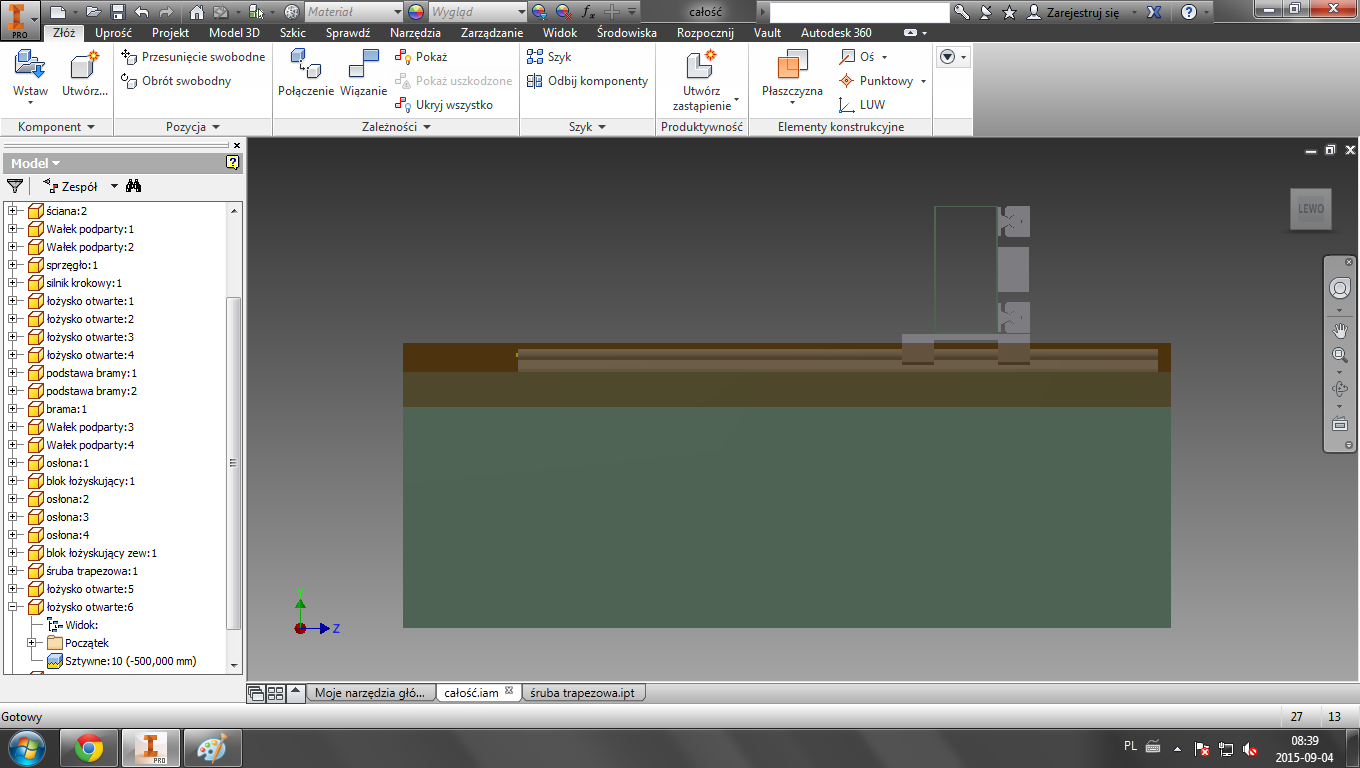Viewport: 1360px width, 768px height.
Task: Open Google Chrome from the taskbar
Action: [88, 748]
